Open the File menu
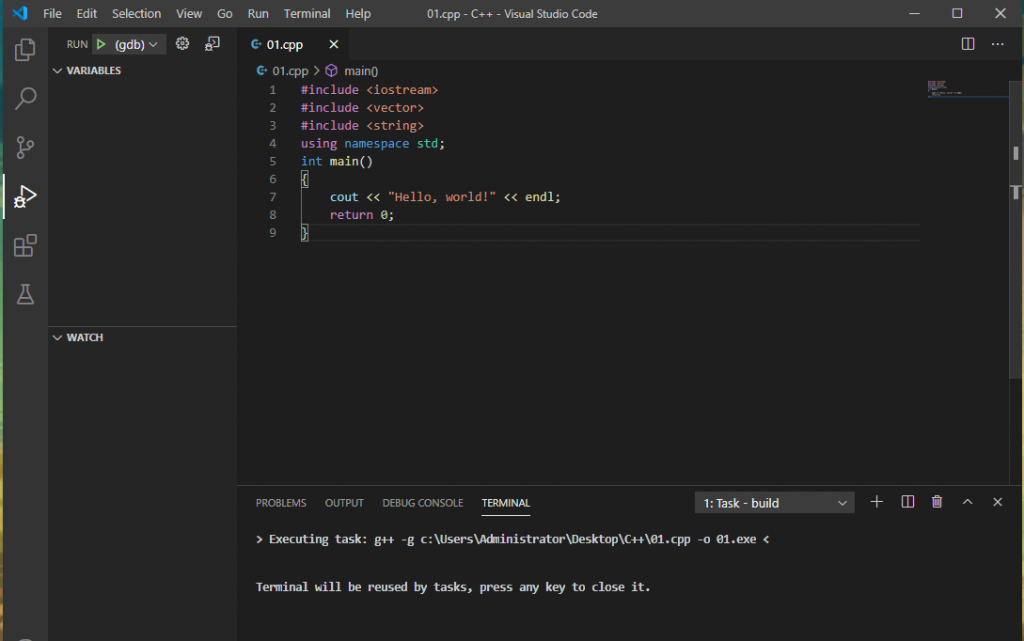 coord(52,14)
